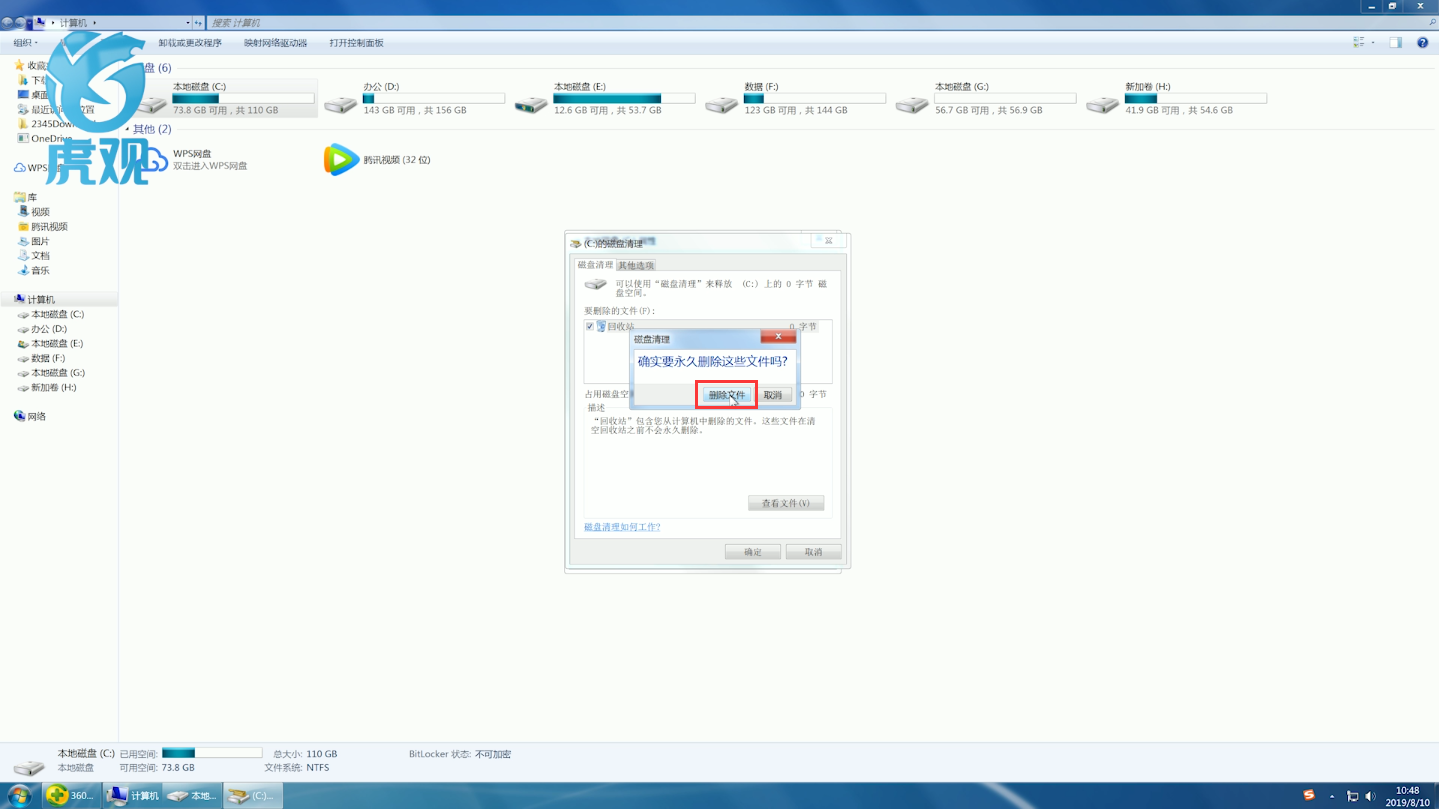Select 办公 (D:) in the sidebar tree
This screenshot has height=809, width=1439.
pos(43,329)
